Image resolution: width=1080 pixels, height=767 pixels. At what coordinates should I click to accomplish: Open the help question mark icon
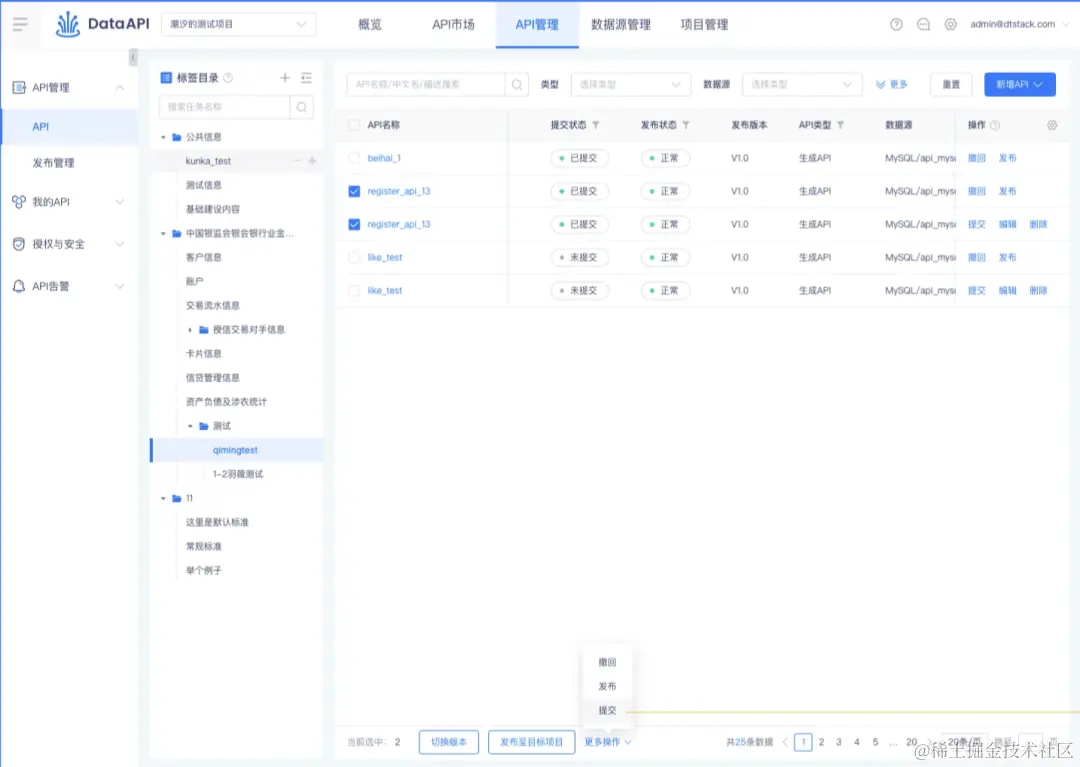896,24
